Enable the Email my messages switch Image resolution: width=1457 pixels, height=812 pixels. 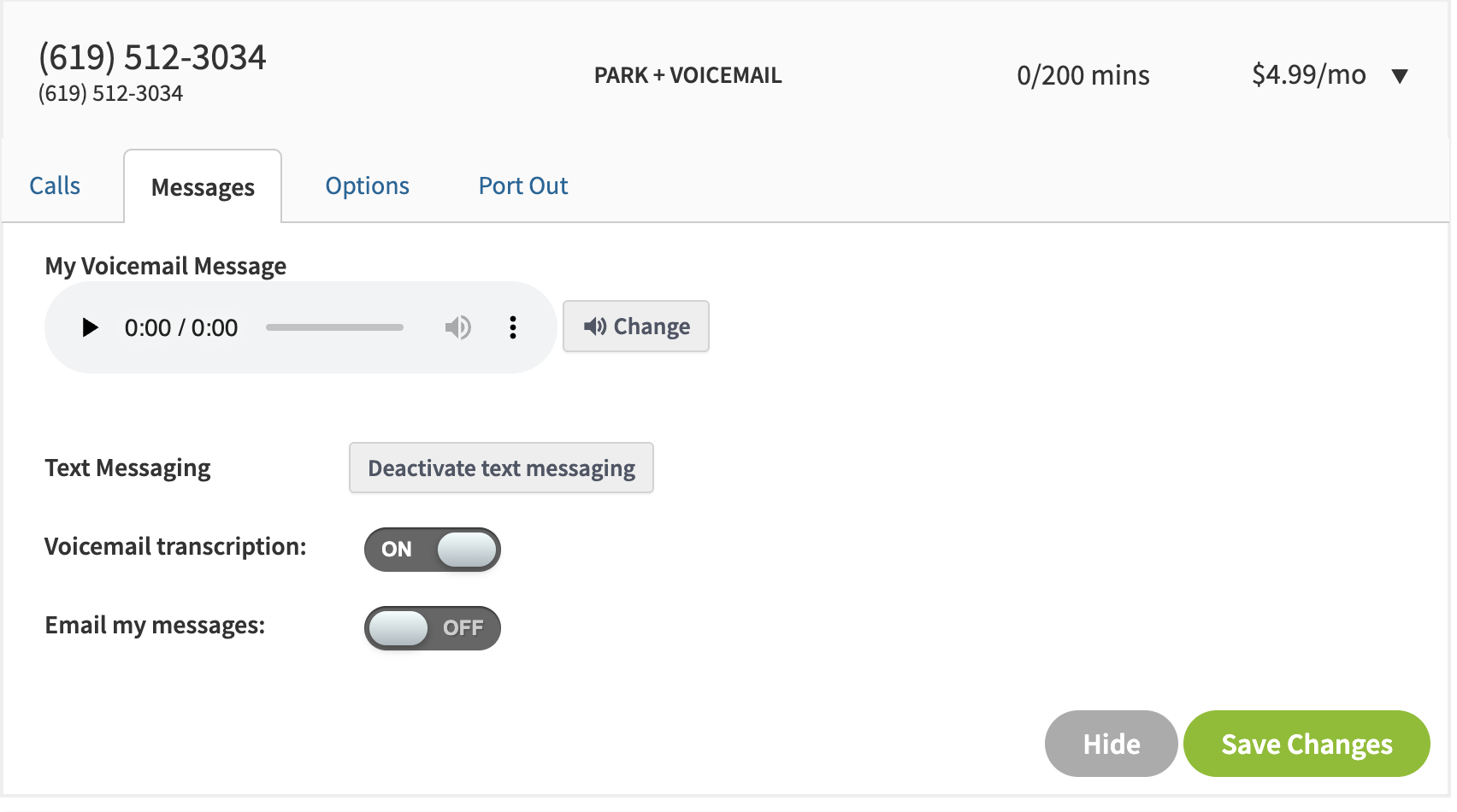[x=433, y=628]
